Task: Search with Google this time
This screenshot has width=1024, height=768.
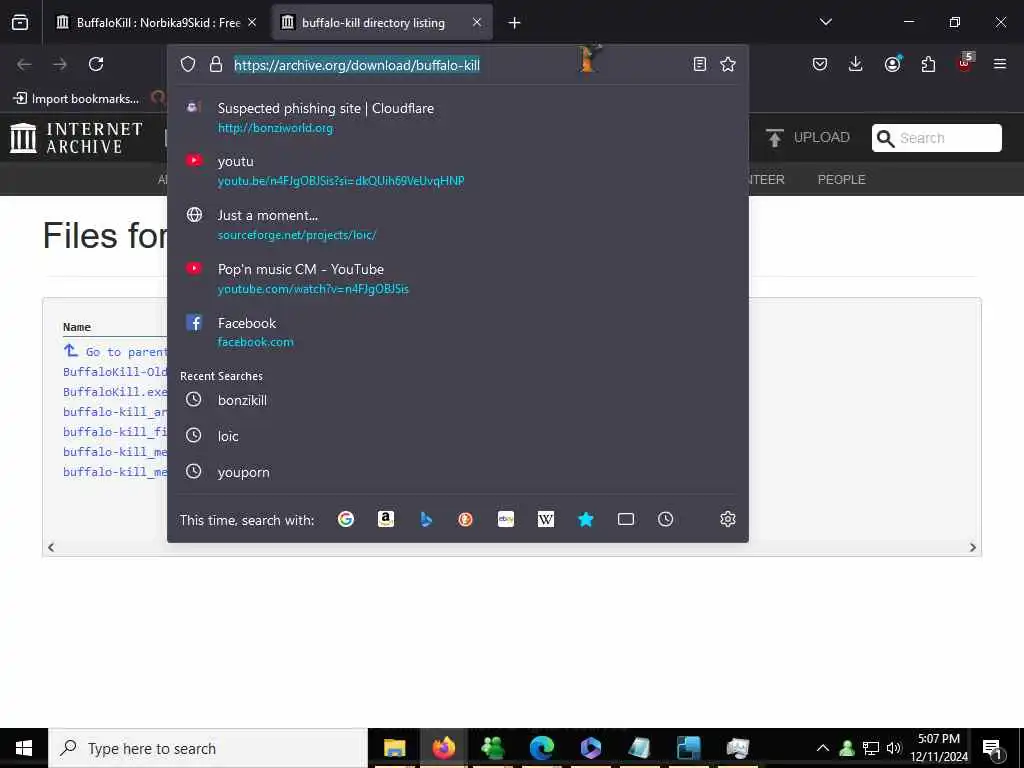Action: [x=345, y=519]
